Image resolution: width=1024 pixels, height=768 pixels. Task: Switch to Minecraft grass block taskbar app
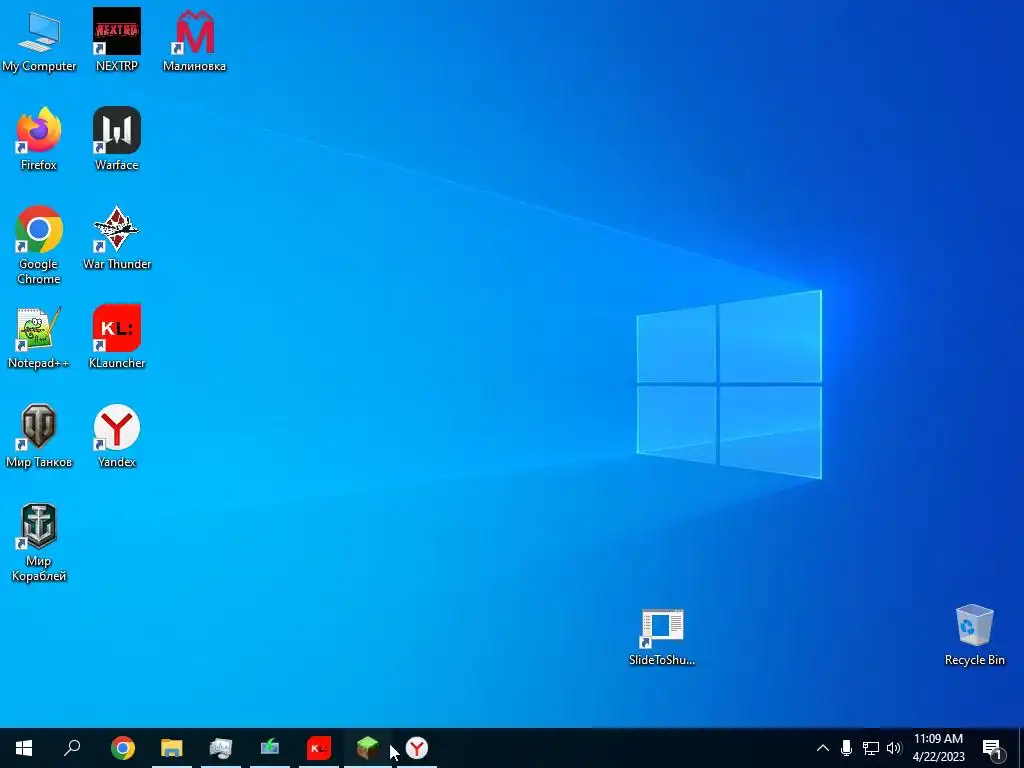point(368,748)
